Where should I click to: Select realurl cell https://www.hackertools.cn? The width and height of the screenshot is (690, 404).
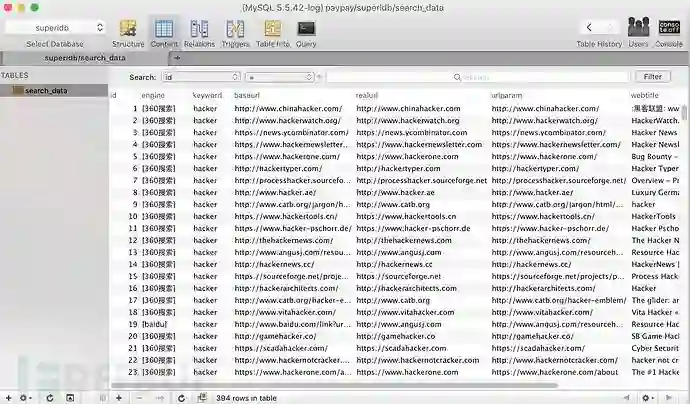406,216
